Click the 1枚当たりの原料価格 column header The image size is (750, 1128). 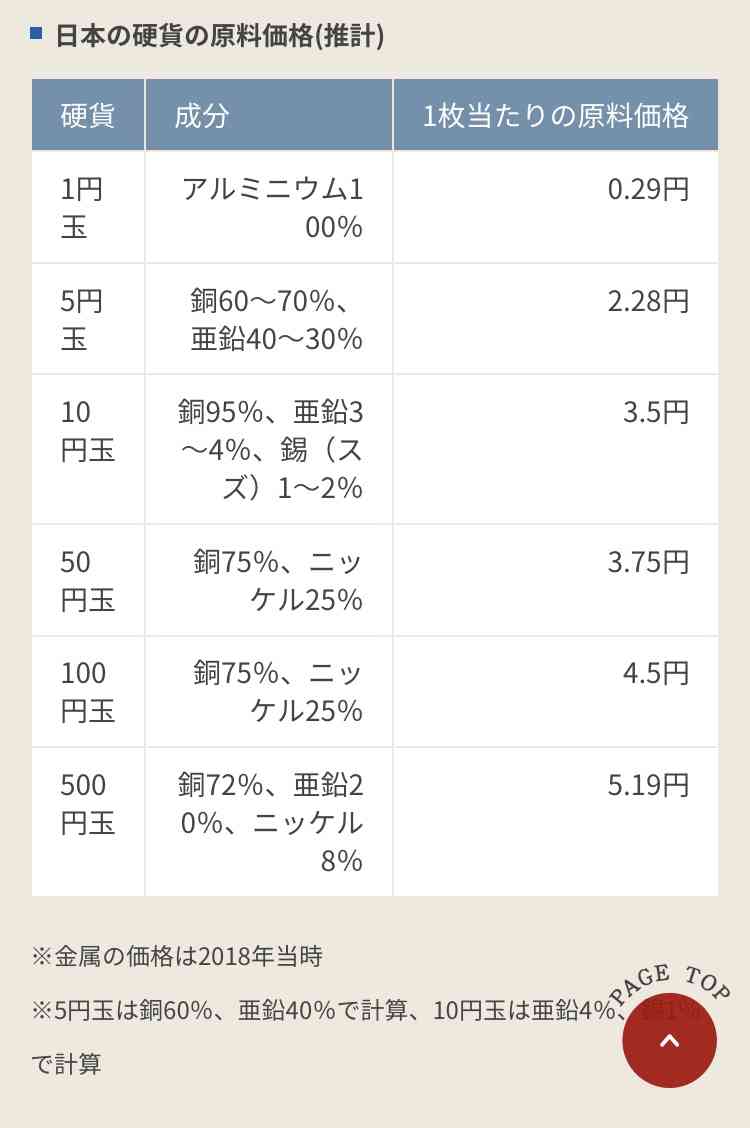tap(556, 115)
